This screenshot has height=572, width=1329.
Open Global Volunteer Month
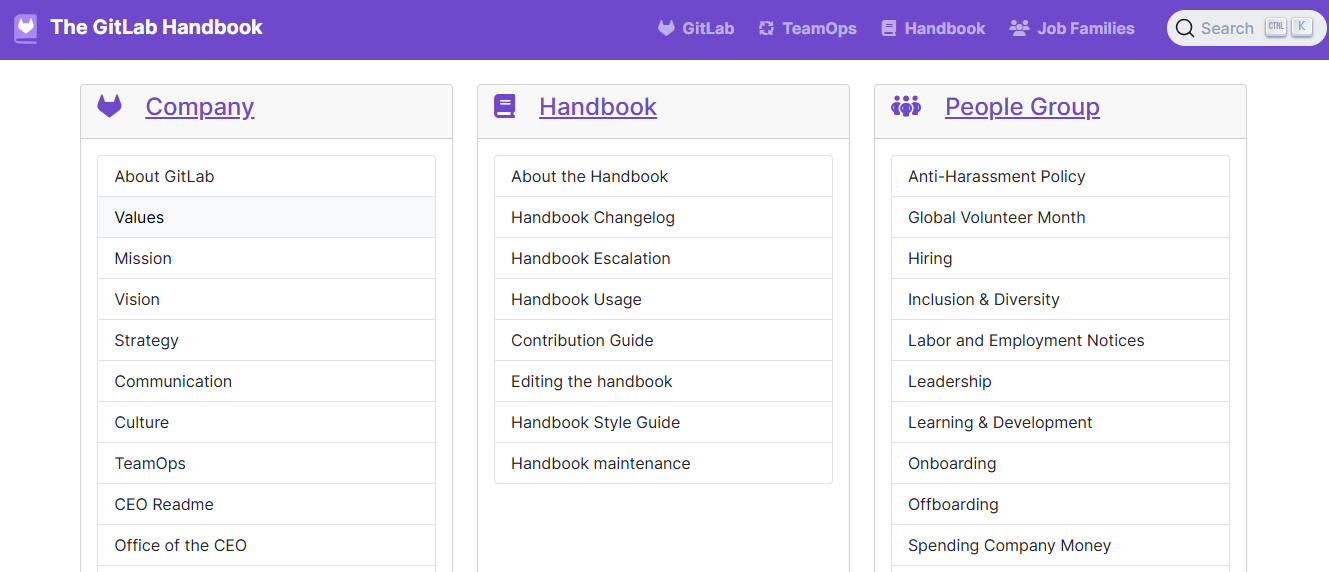[1060, 217]
